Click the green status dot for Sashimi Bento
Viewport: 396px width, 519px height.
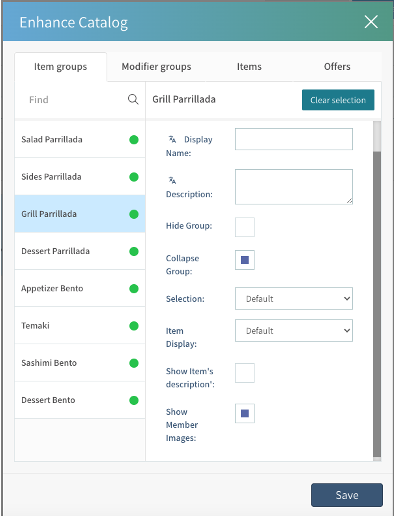(x=134, y=363)
